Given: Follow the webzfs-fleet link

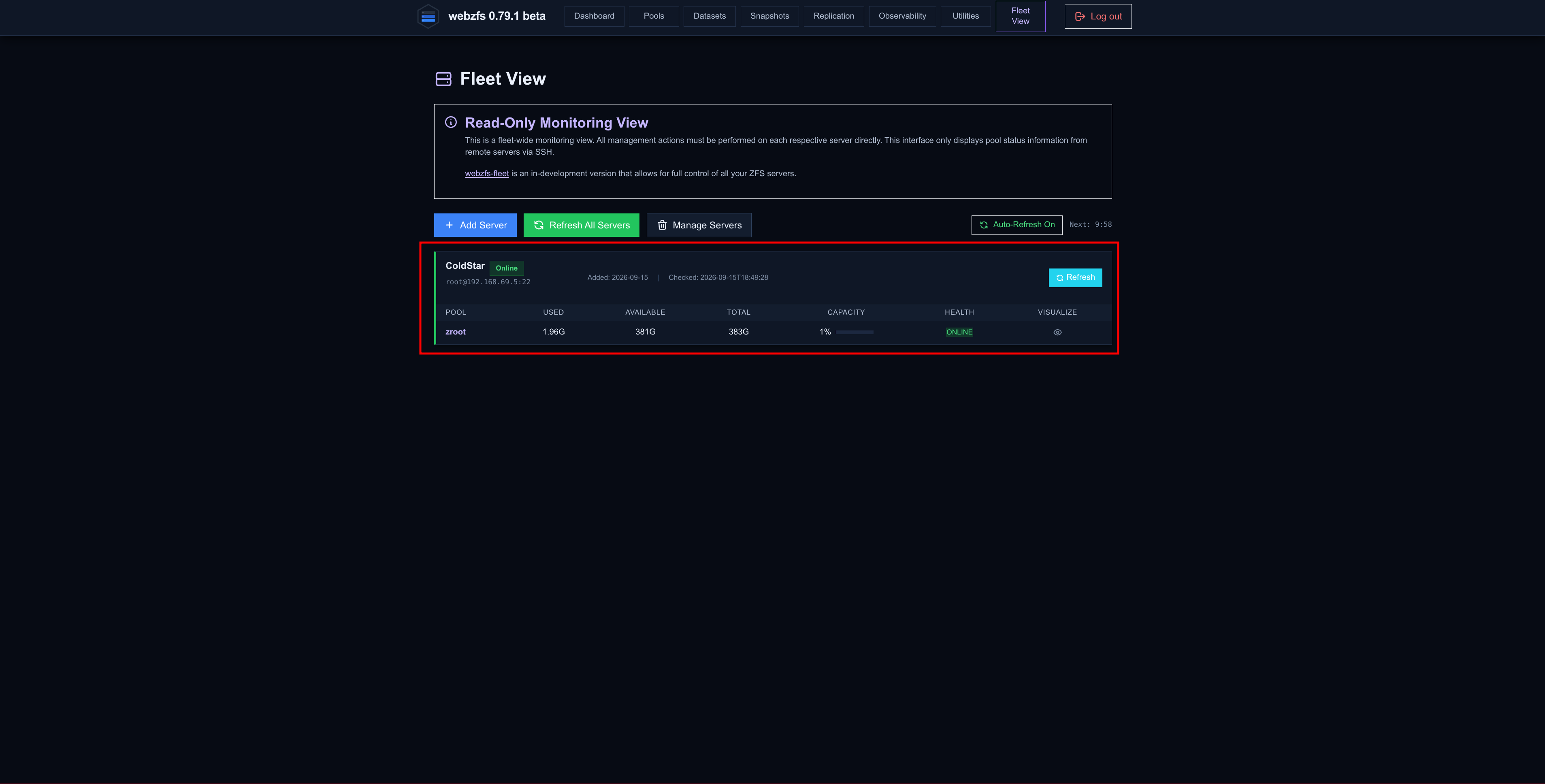Looking at the screenshot, I should click(x=486, y=174).
